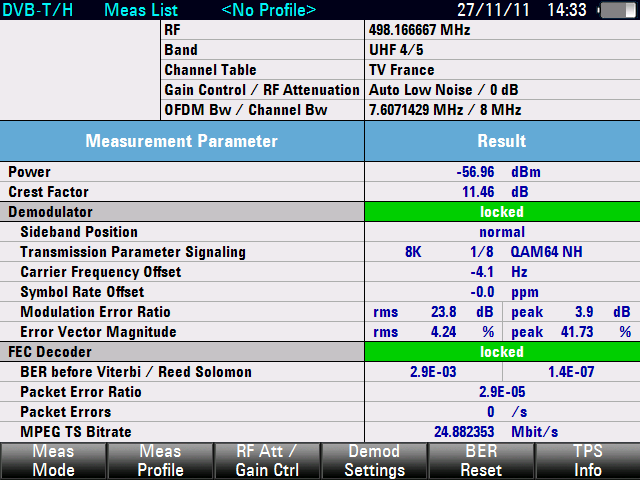Viewport: 640px width, 480px height.
Task: Click the Gain Control / RF Attenuation label
Action: 262,90
